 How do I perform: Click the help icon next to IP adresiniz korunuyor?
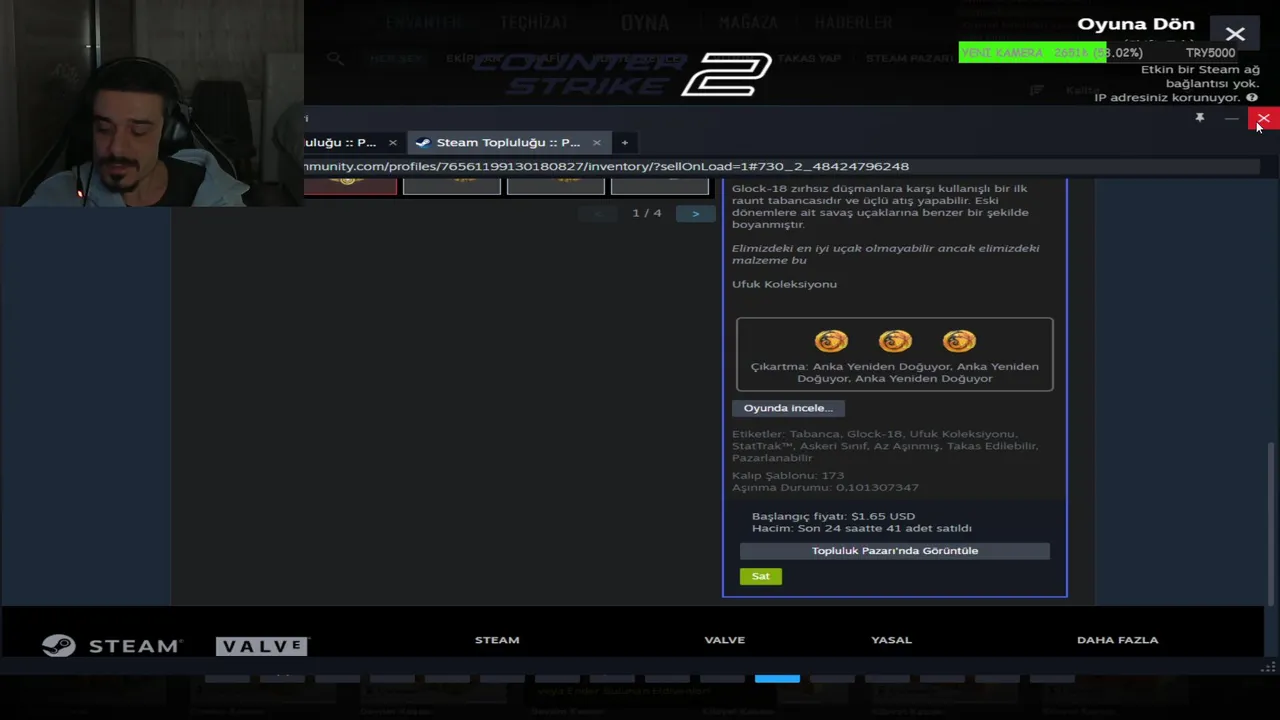1251,98
